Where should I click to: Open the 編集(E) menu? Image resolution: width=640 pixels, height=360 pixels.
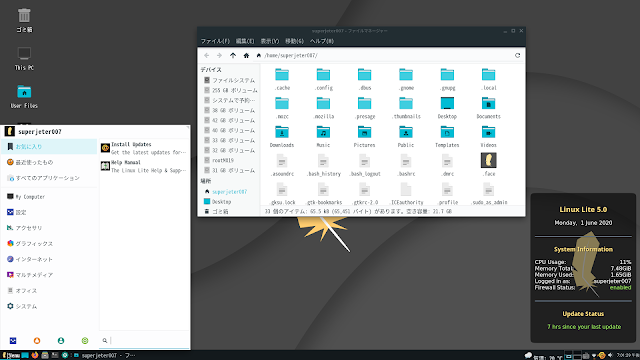pos(245,41)
